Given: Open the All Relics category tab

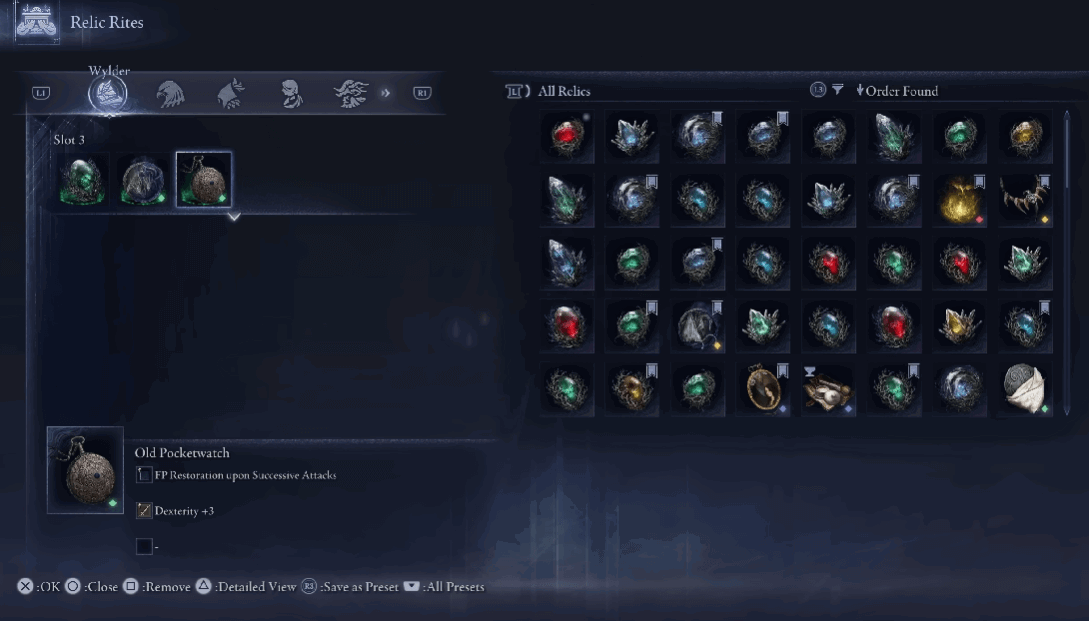Looking at the screenshot, I should [x=564, y=91].
